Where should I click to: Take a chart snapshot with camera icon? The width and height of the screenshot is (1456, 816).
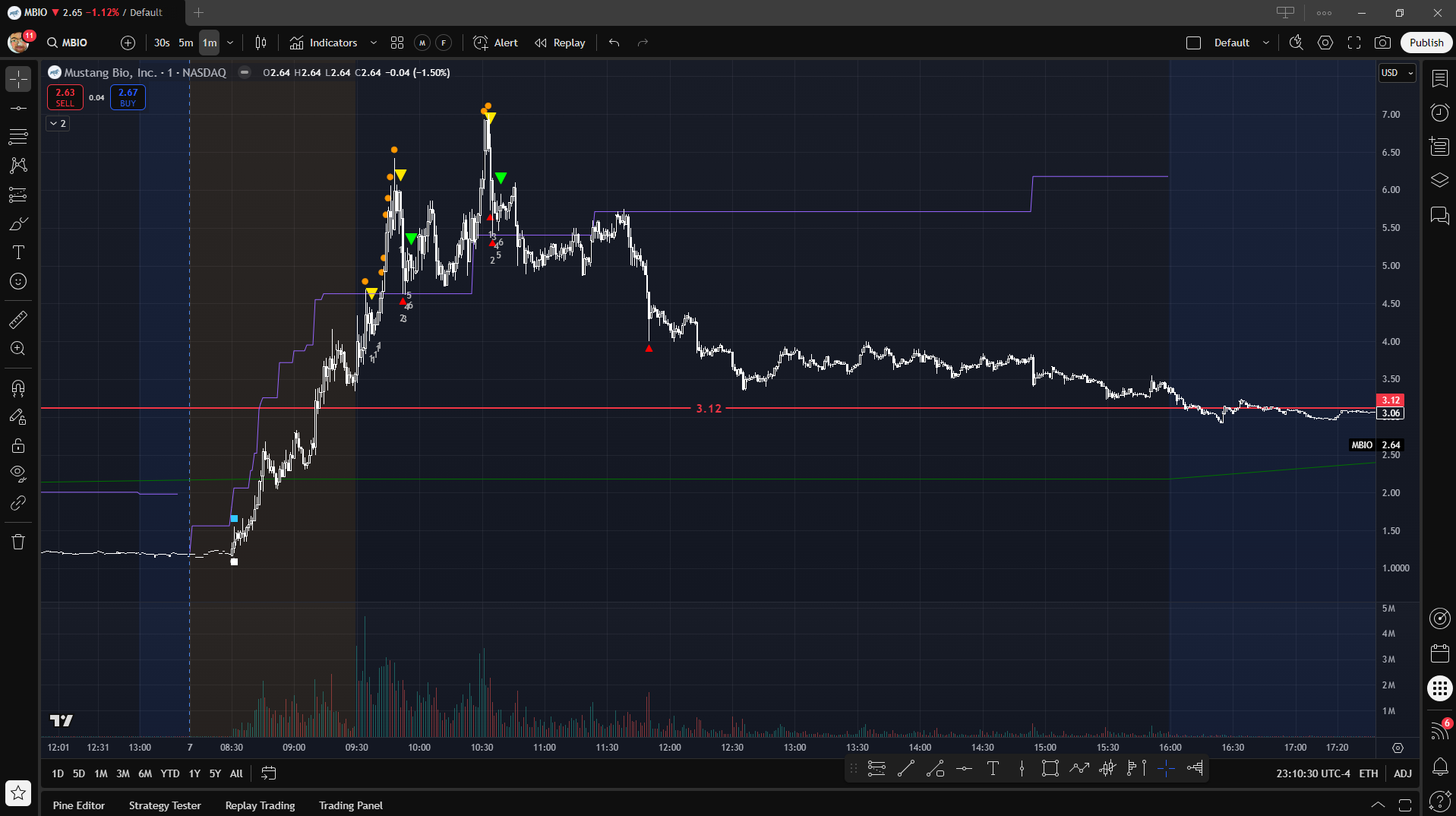coord(1382,43)
